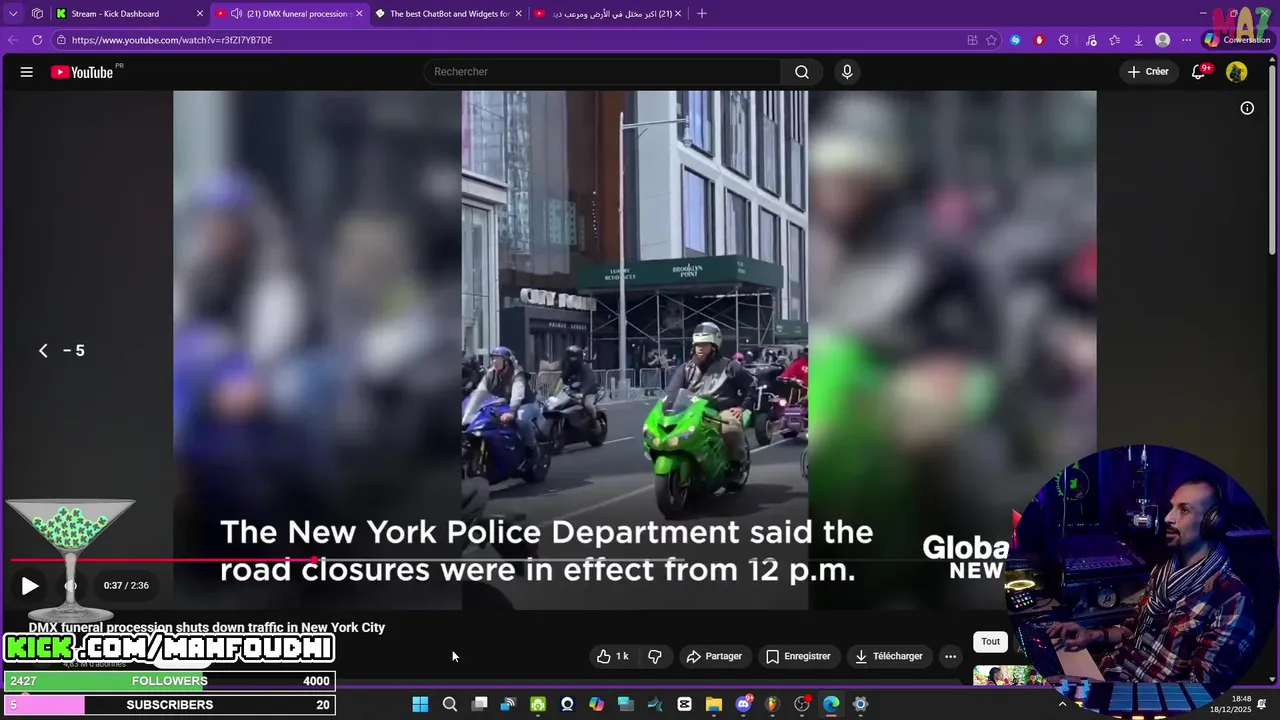The width and height of the screenshot is (1280, 720).
Task: Reload the current page
Action: pos(37,40)
